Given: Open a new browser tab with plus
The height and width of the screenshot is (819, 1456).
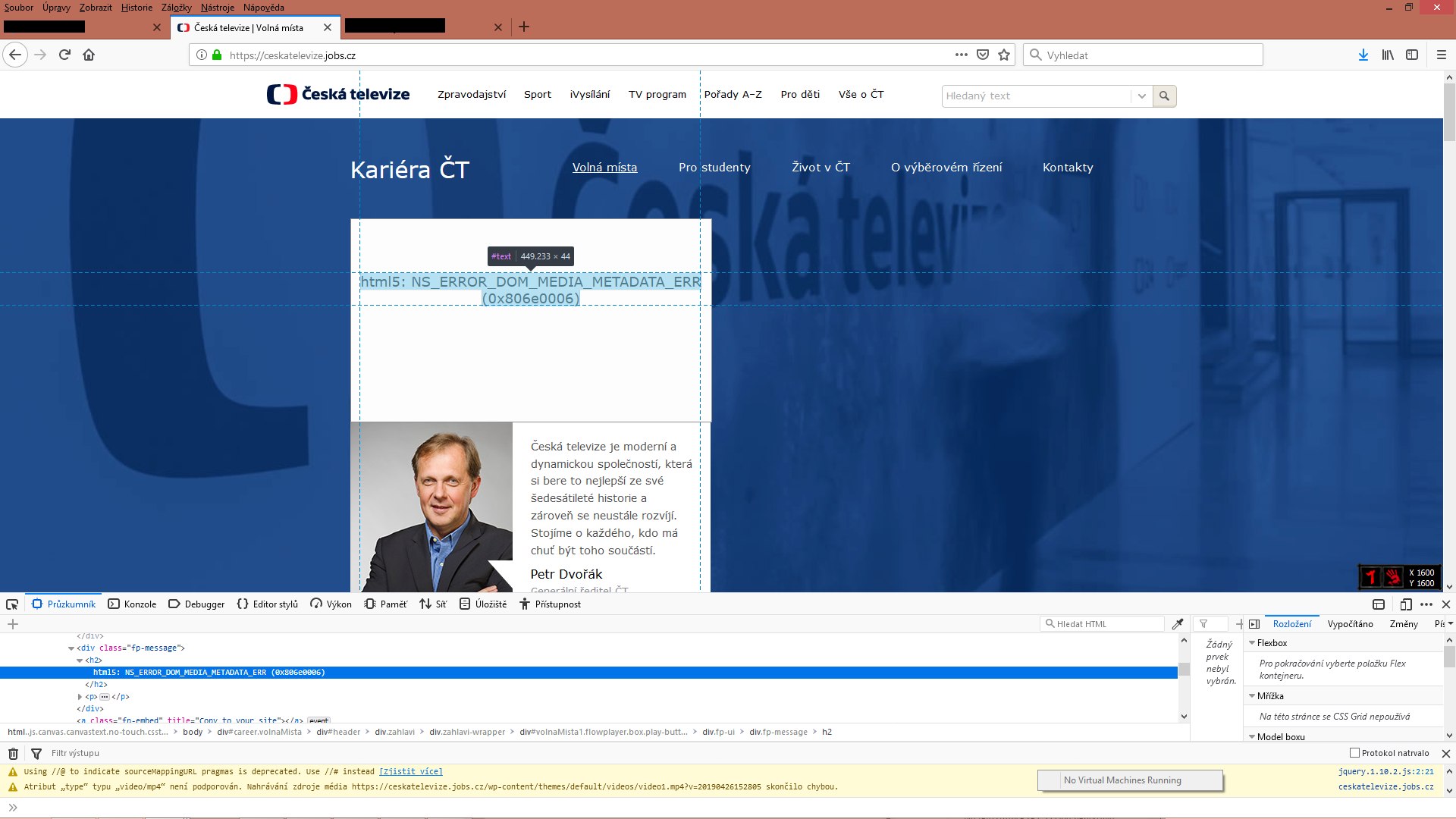Looking at the screenshot, I should 524,27.
